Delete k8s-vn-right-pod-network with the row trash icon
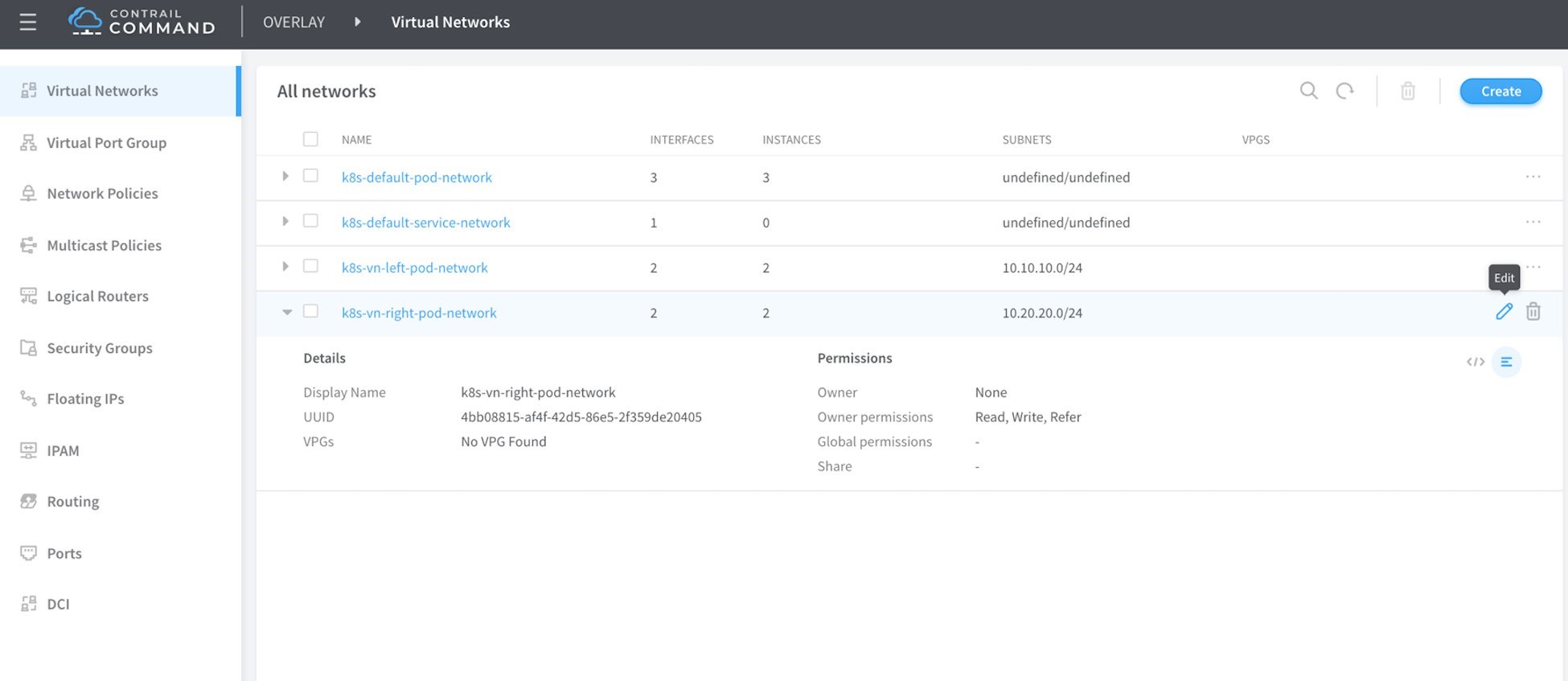This screenshot has height=681, width=1568. pyautogui.click(x=1533, y=311)
